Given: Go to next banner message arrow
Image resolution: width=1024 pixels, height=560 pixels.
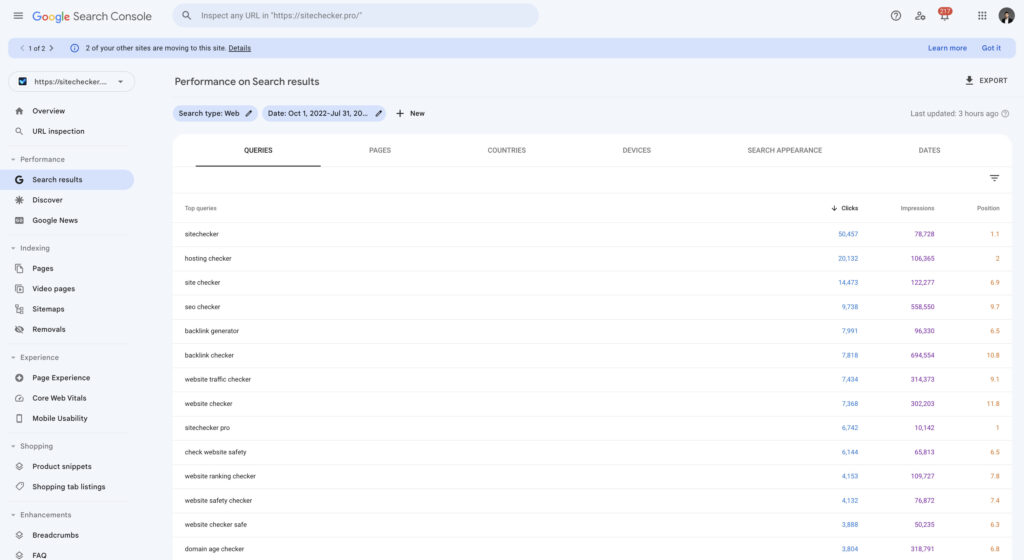Looking at the screenshot, I should tap(52, 48).
